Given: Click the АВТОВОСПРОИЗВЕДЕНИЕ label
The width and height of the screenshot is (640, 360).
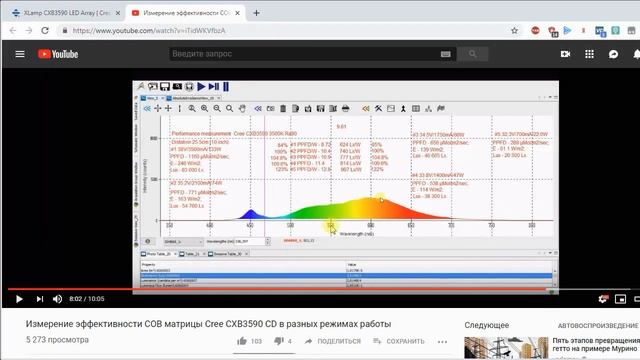Looking at the screenshot, I should coord(598,325).
